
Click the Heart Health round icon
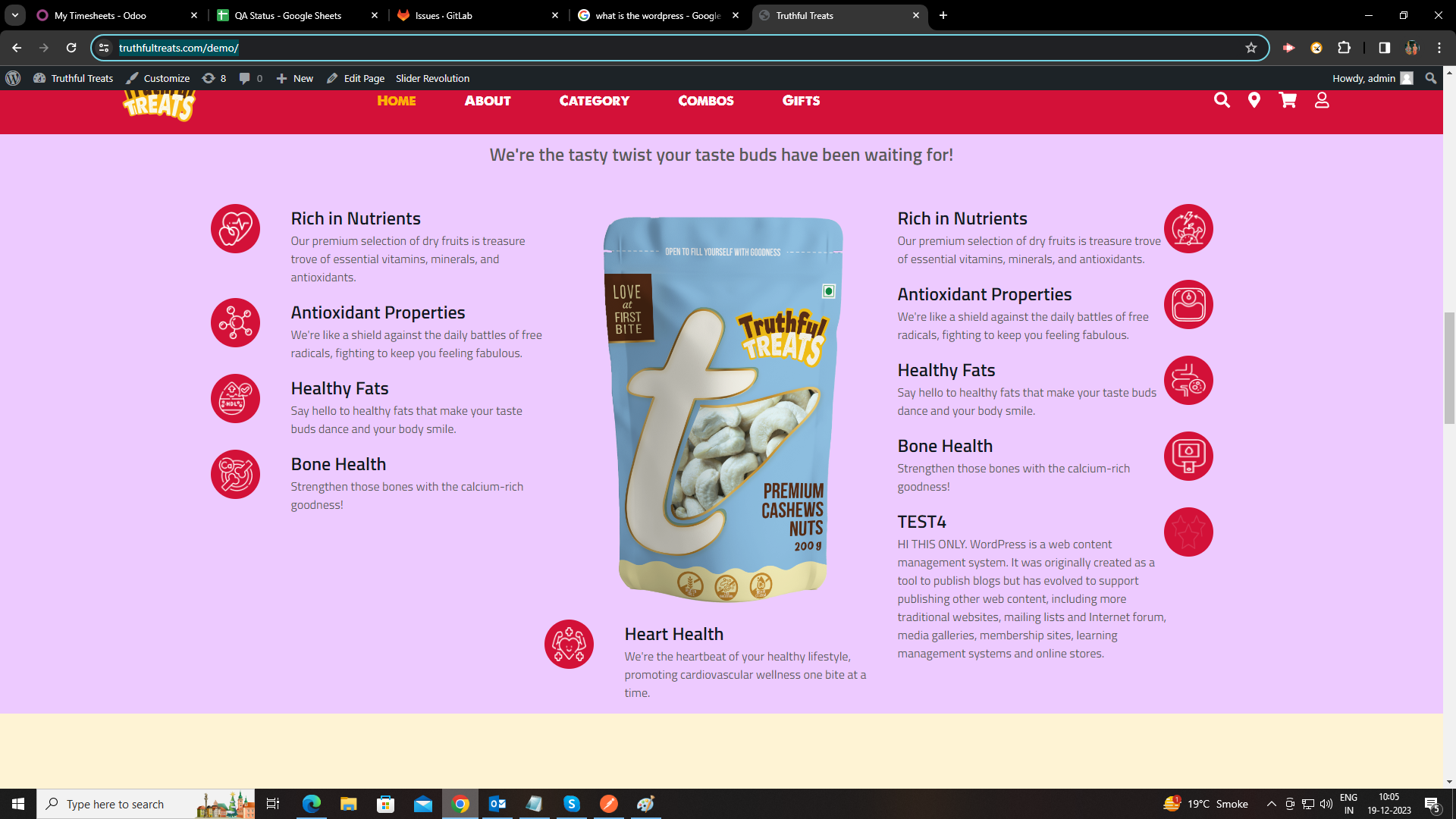pyautogui.click(x=569, y=644)
